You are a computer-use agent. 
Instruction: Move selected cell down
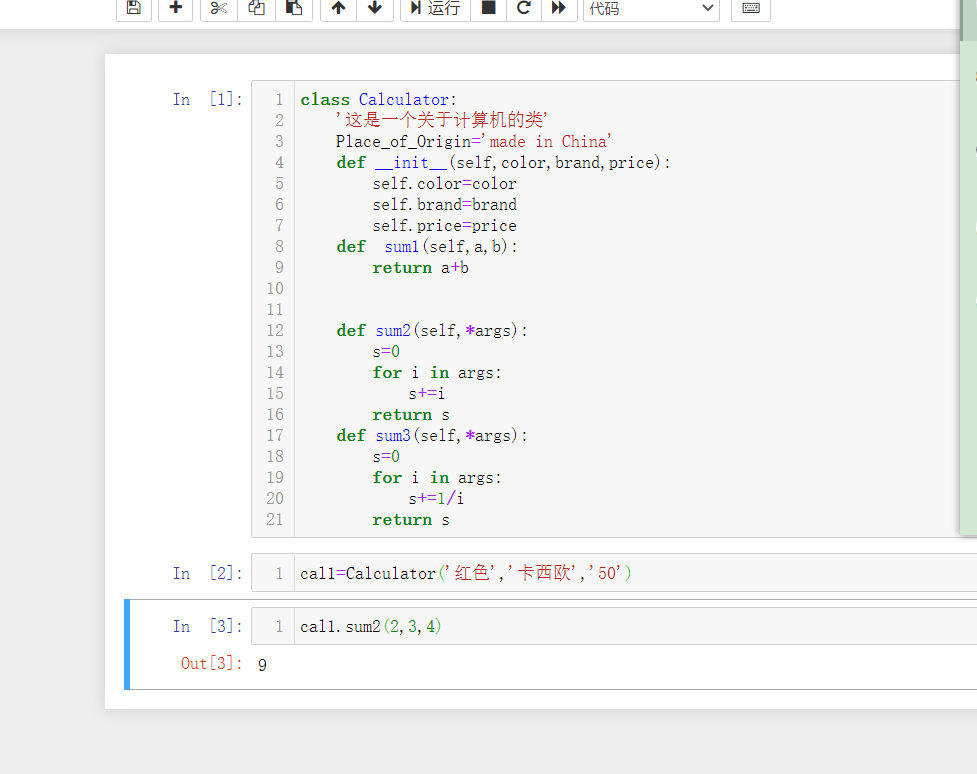[x=374, y=8]
